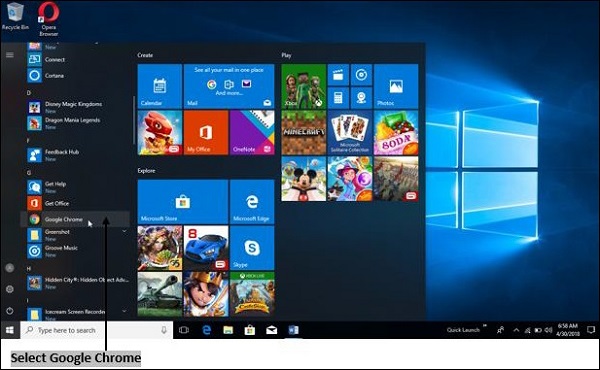Open the Camera small tile
The height and width of the screenshot is (370, 600).
click(361, 98)
